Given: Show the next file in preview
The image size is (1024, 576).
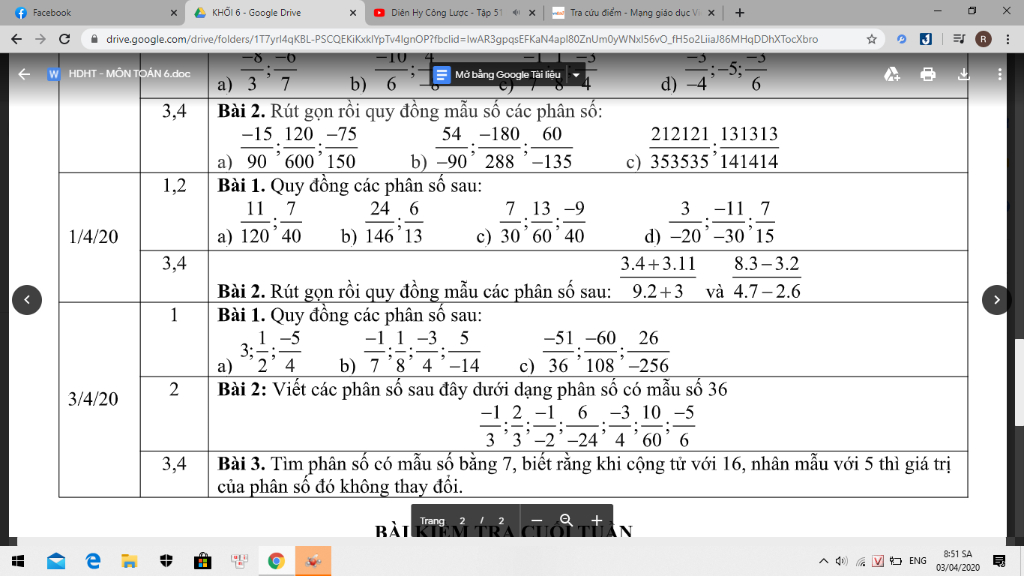Looking at the screenshot, I should pyautogui.click(x=997, y=300).
